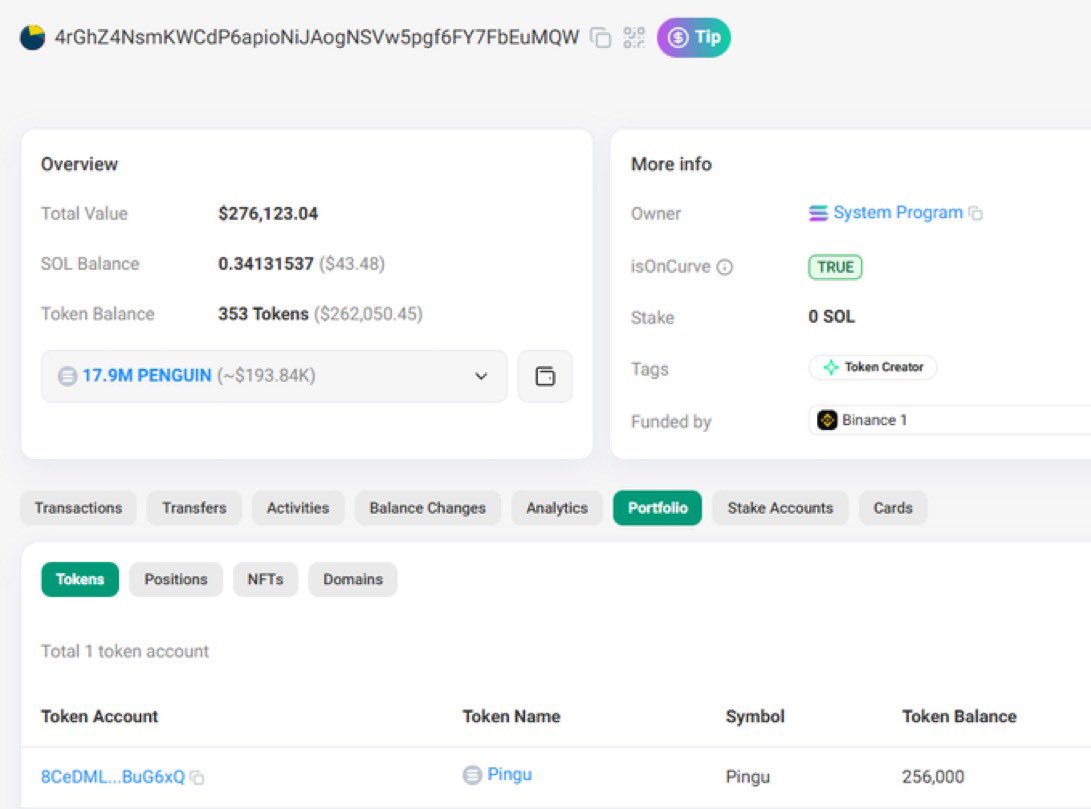
Task: Click the Binance logo icon
Action: (x=827, y=420)
